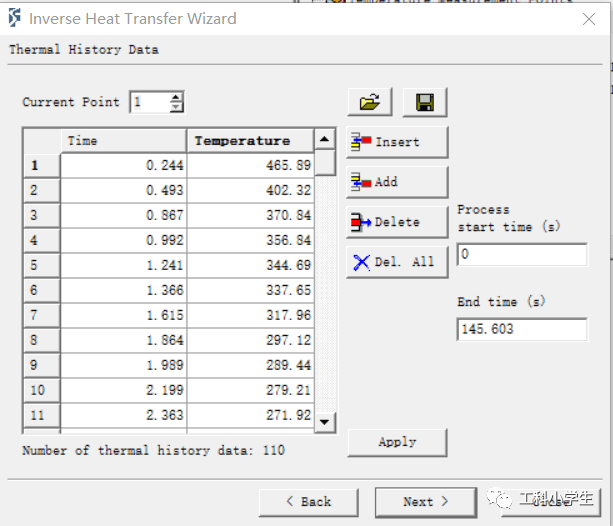Select row header 2
Screen dimensions: 613x526
42,191
